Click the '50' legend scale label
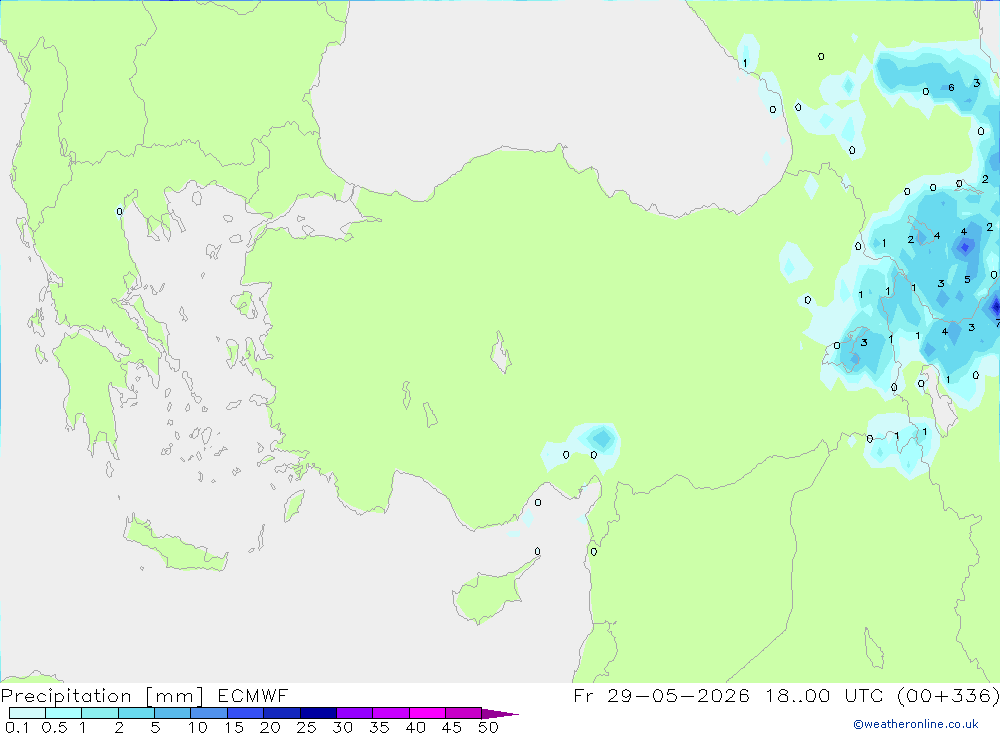The height and width of the screenshot is (733, 1000). (489, 727)
